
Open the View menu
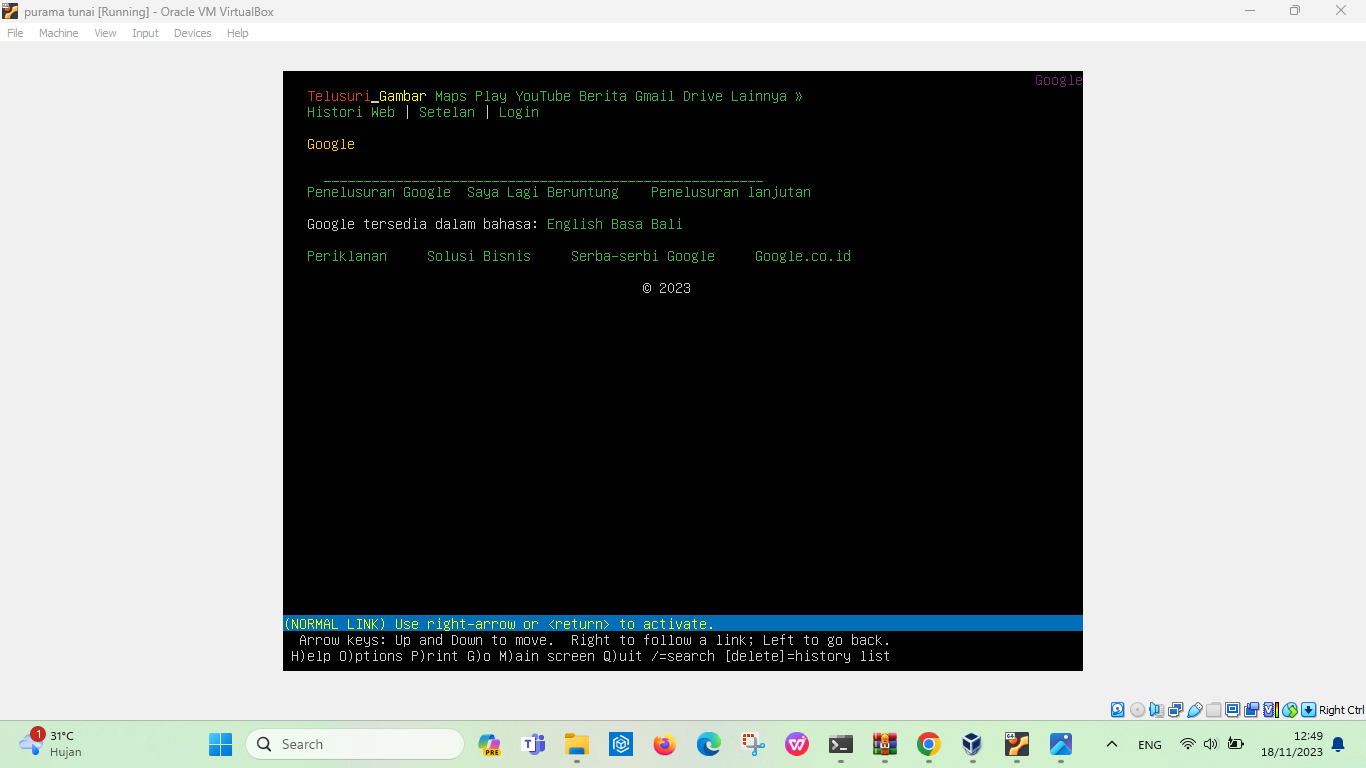coord(105,33)
